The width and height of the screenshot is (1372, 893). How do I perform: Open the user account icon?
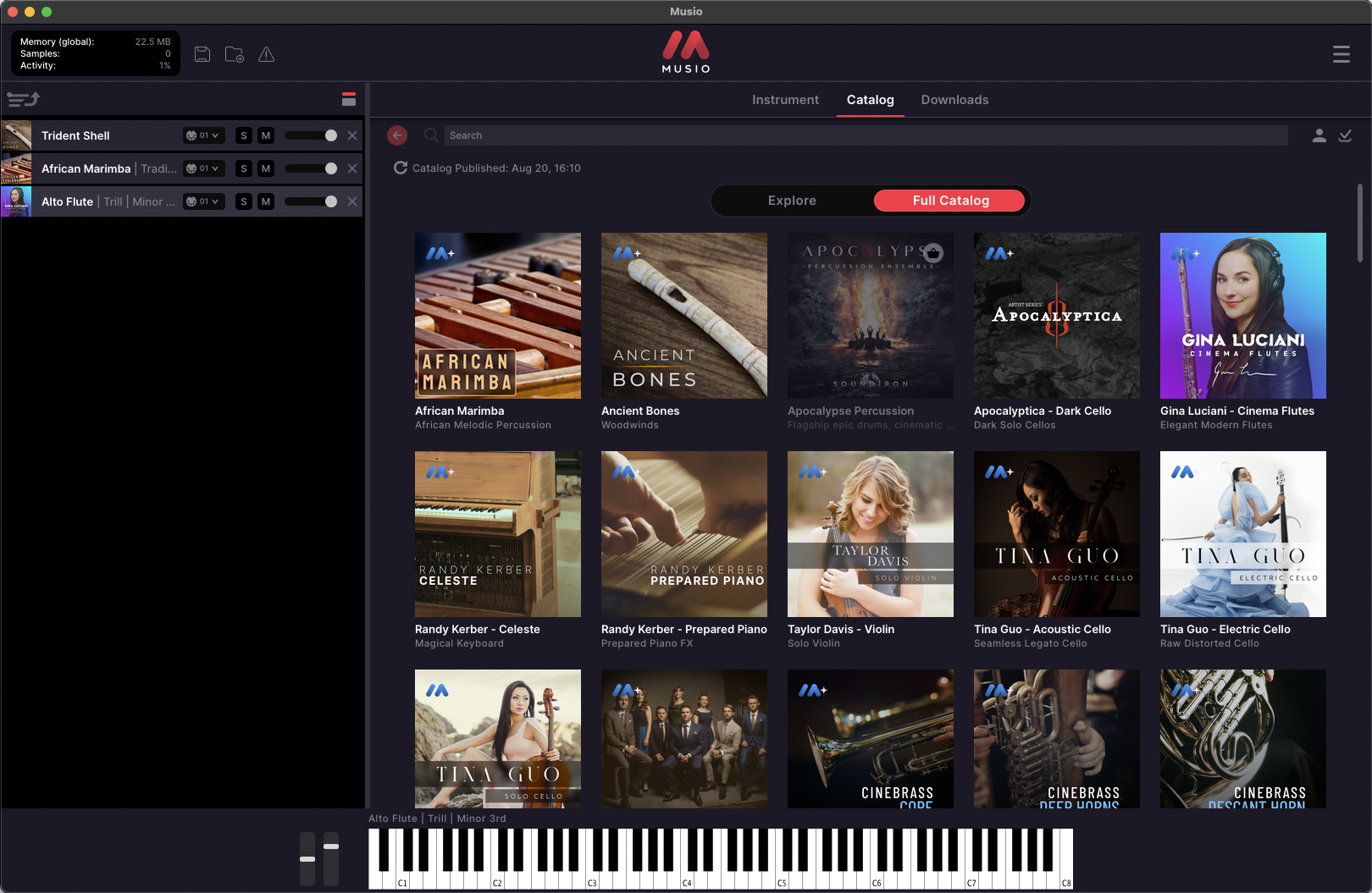coord(1319,135)
